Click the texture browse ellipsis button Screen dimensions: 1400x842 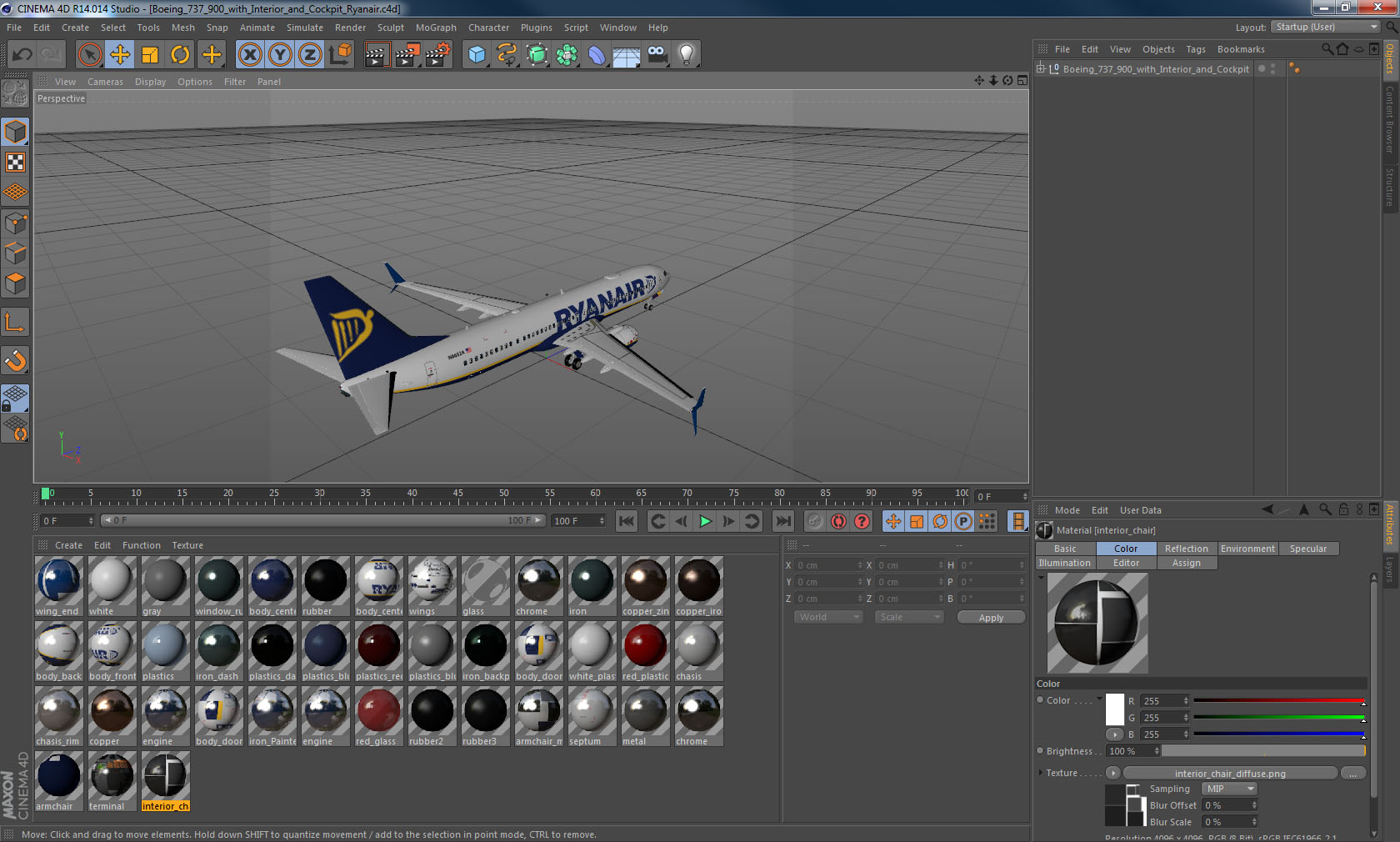1353,774
